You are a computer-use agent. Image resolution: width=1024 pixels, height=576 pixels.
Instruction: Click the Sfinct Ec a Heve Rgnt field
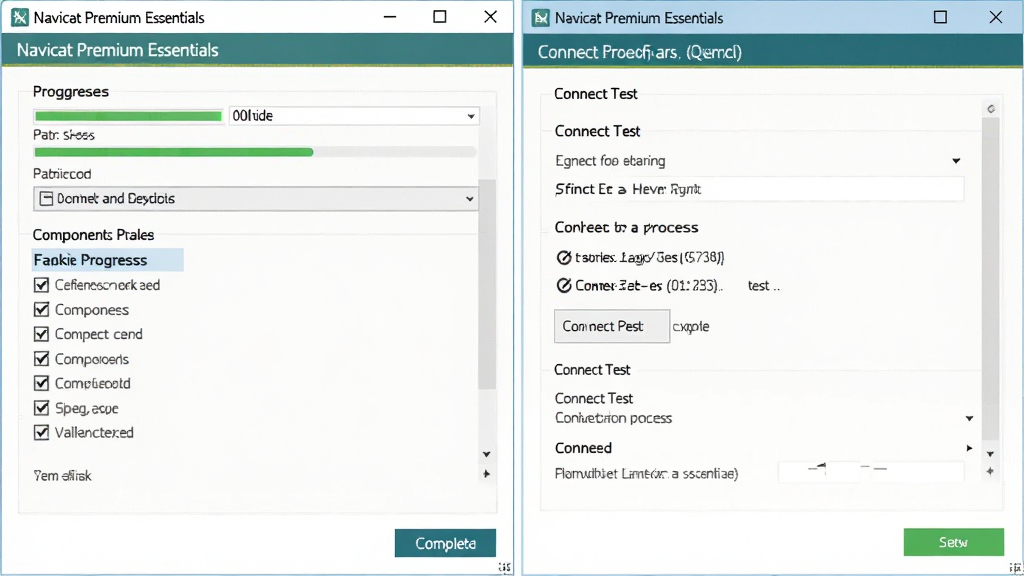(x=759, y=189)
